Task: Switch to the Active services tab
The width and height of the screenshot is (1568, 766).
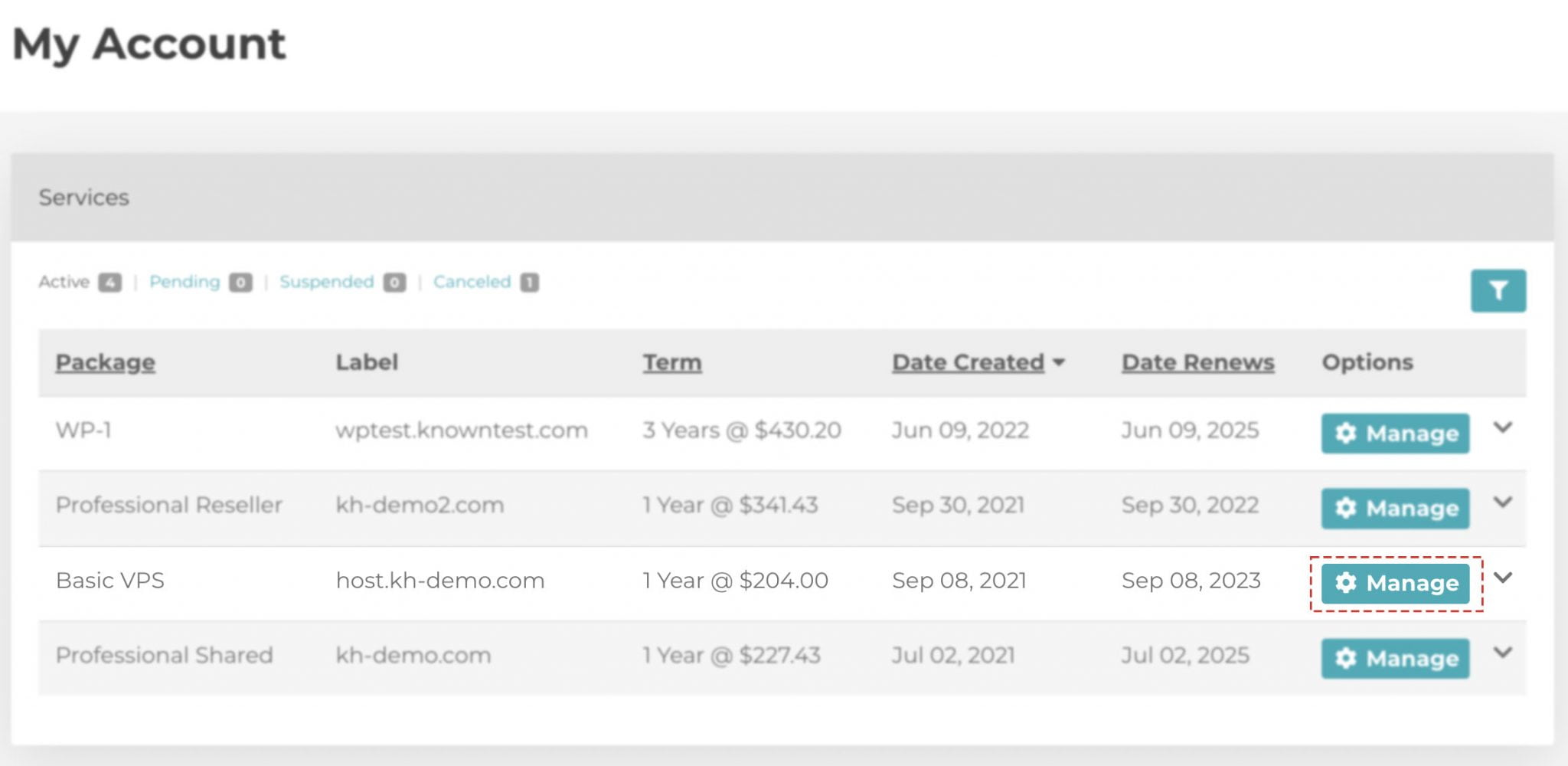Action: click(x=64, y=282)
